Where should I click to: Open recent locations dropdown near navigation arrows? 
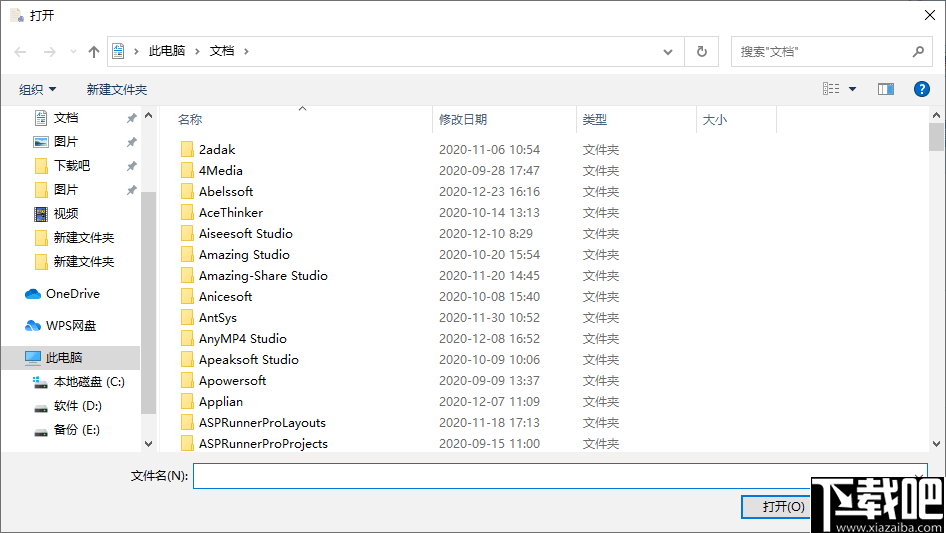coord(73,52)
